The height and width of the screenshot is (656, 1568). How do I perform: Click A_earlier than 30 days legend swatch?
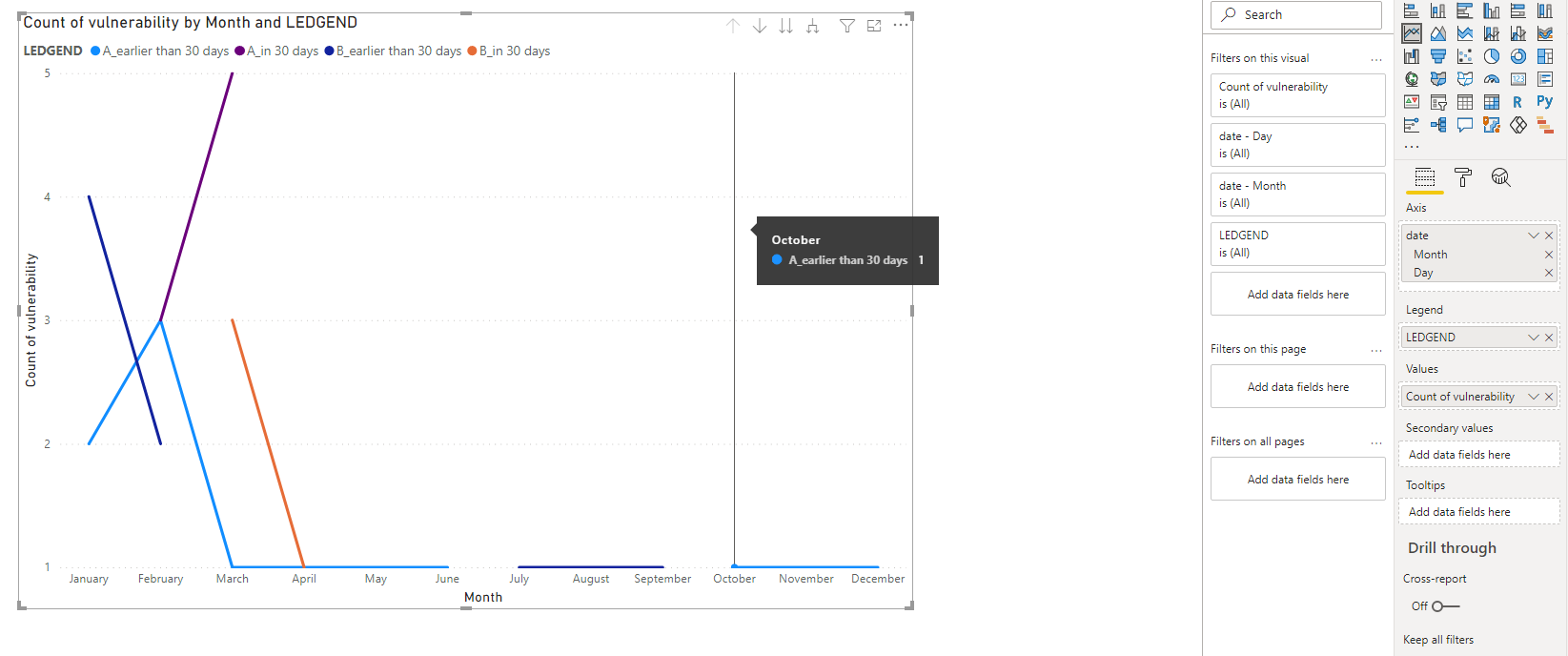pos(95,51)
